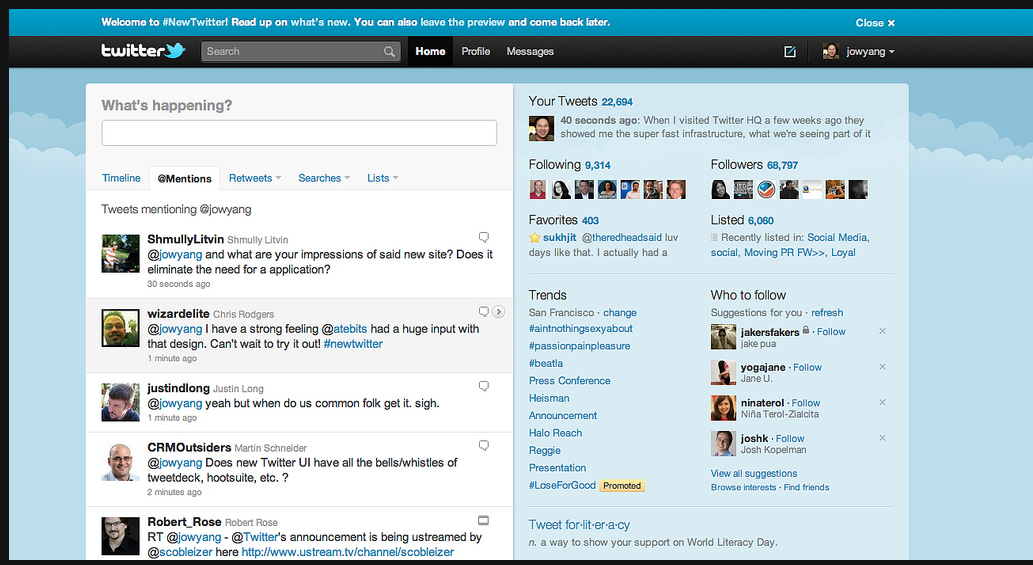Click the #newtwitter hashtag in wizardelite's tweet
The image size is (1033, 565).
[353, 344]
